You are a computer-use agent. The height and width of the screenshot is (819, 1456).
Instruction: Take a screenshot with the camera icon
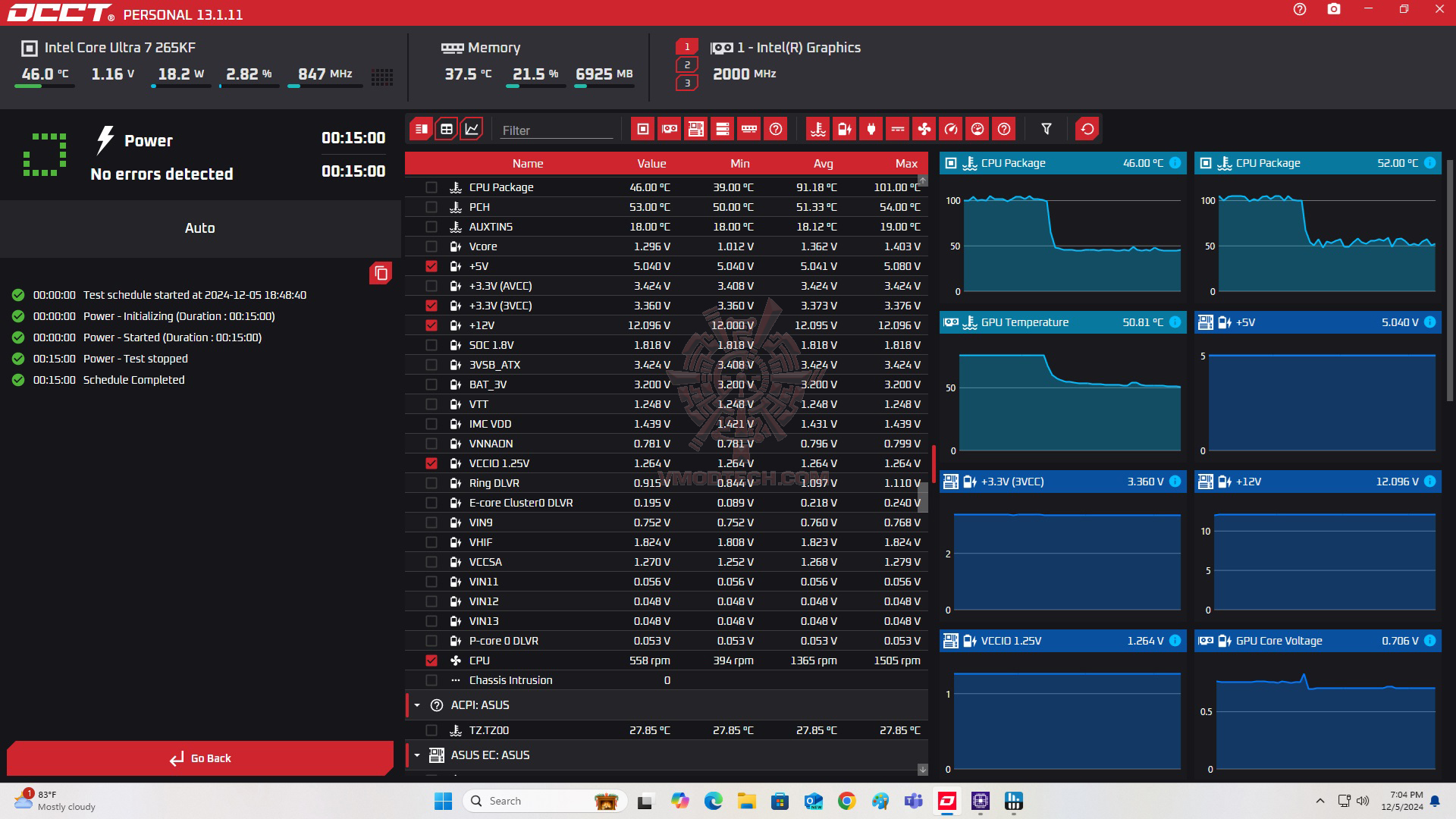tap(1334, 10)
